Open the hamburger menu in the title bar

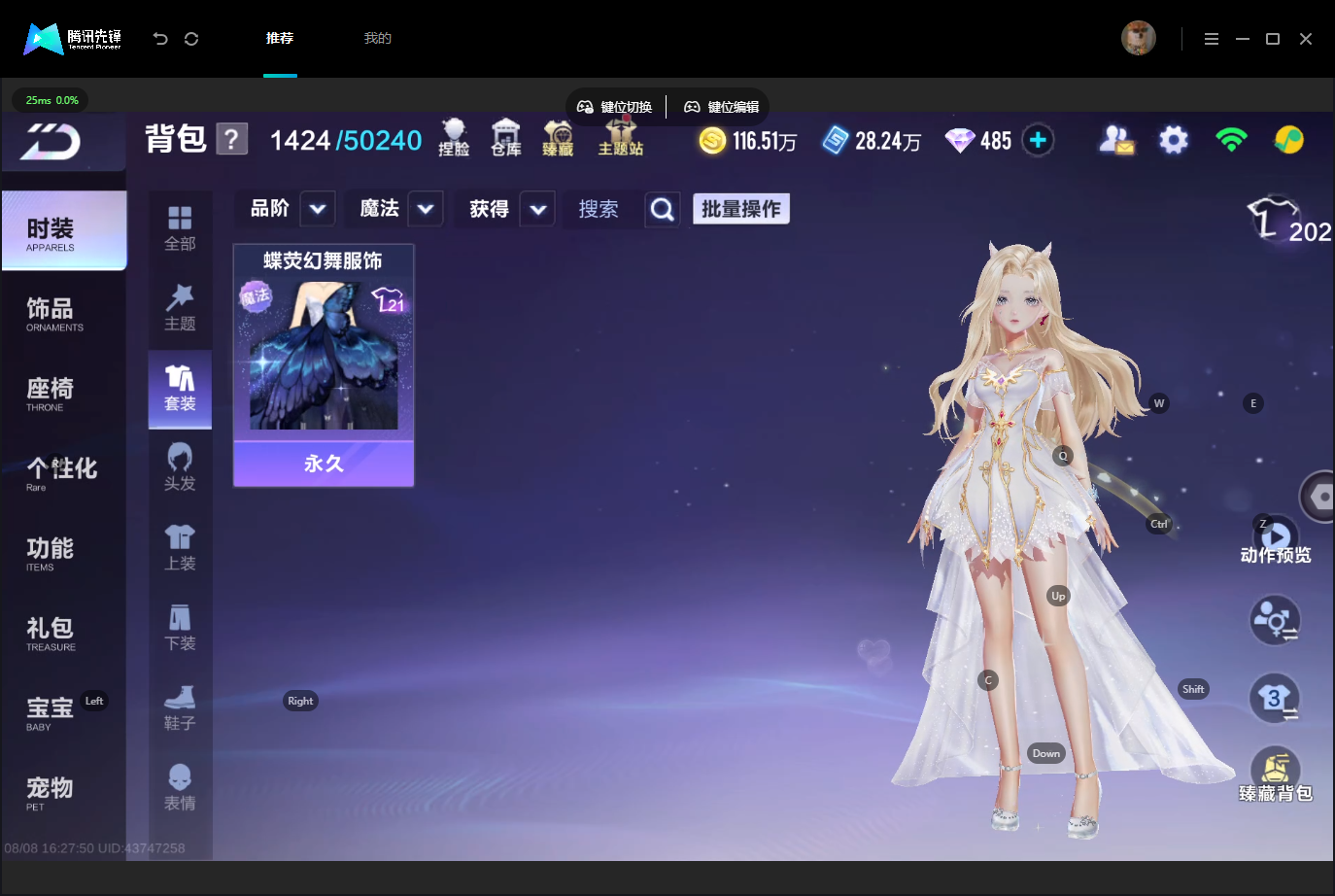coord(1212,39)
